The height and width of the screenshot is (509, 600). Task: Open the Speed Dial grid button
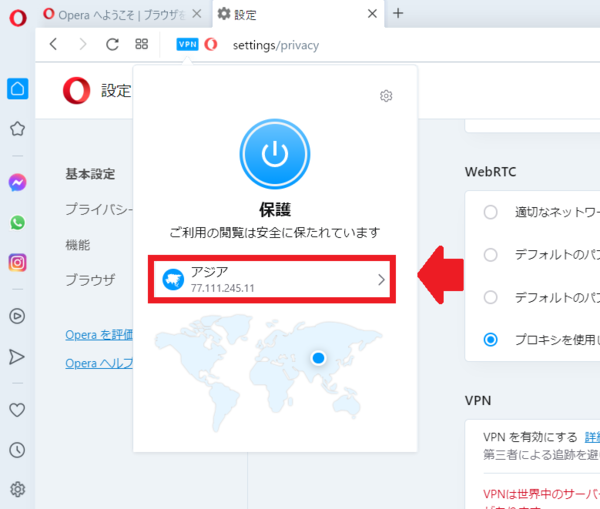[141, 44]
